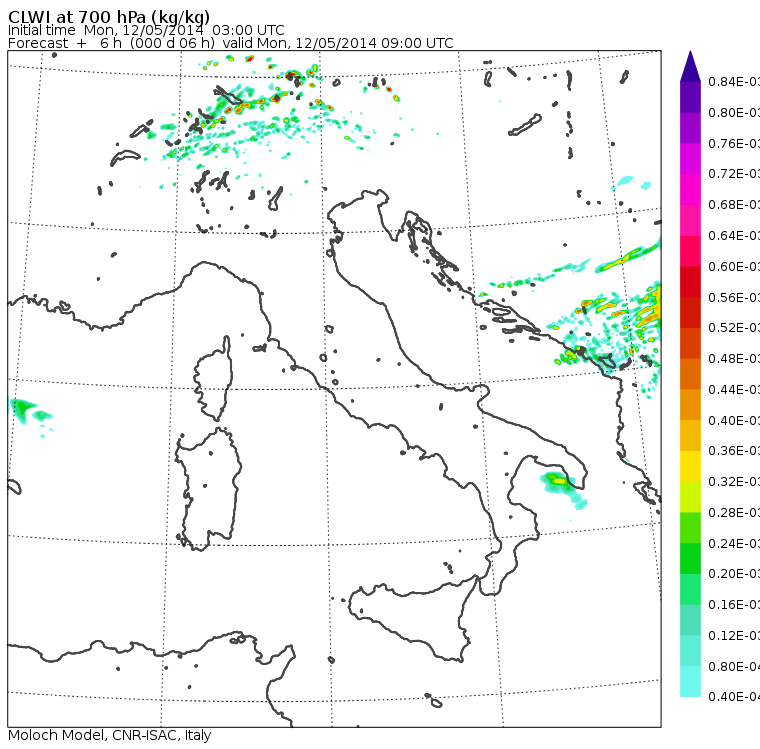The image size is (760, 749).
Task: Click the 0.12E-03 color scale label
Action: [x=733, y=635]
